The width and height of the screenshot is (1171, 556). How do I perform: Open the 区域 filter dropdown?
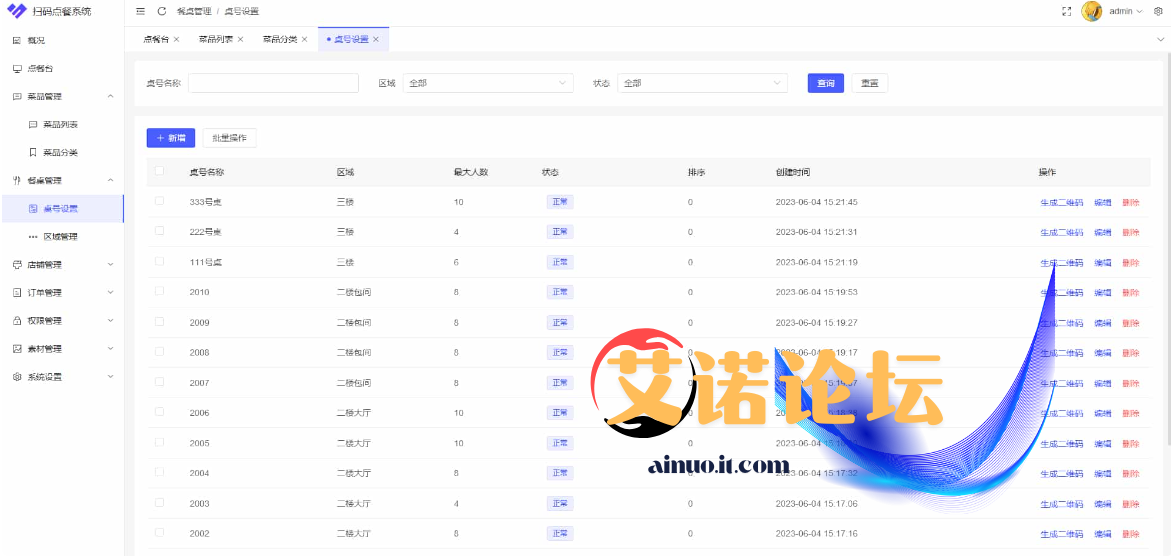pyautogui.click(x=488, y=83)
